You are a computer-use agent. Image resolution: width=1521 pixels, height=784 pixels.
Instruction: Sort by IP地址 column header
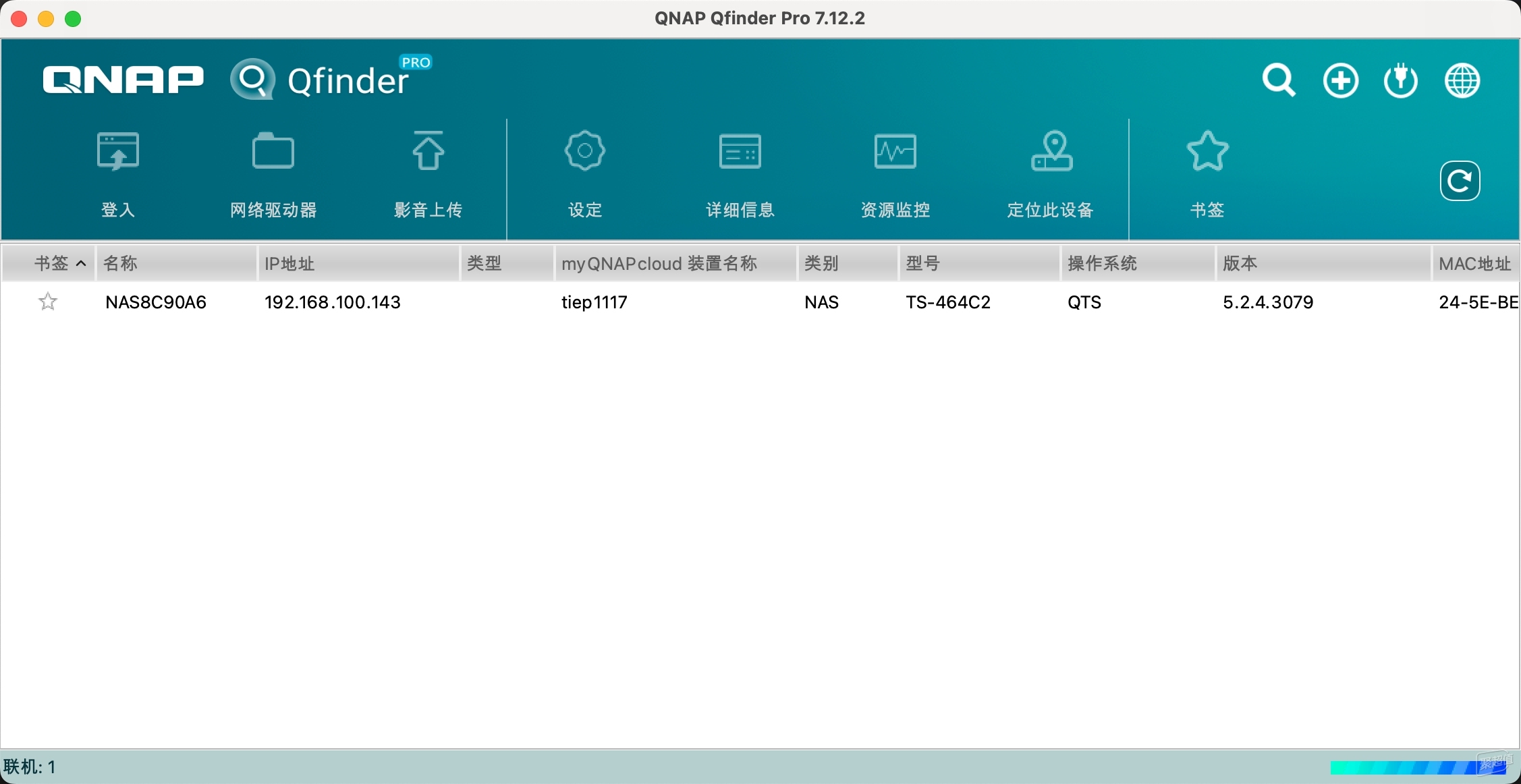359,263
